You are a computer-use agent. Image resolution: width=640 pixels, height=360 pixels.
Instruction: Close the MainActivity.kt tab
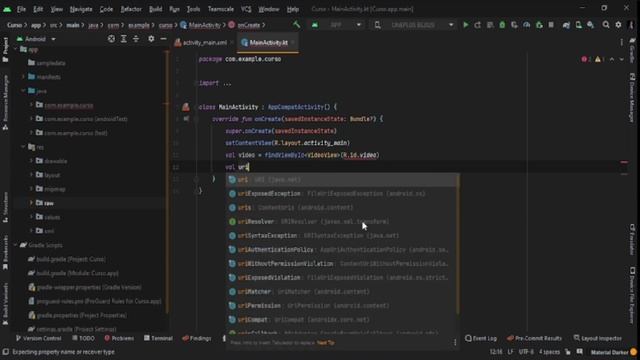[293, 42]
